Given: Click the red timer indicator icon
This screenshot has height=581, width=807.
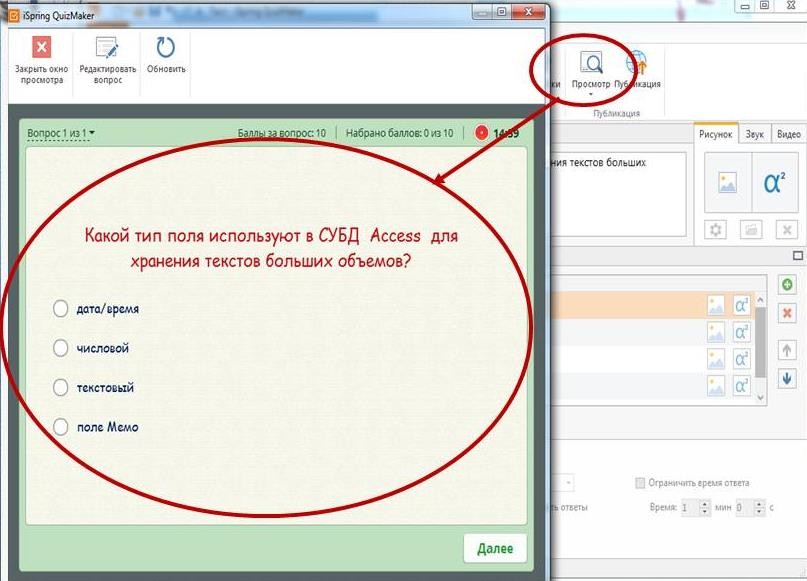Looking at the screenshot, I should (x=481, y=133).
